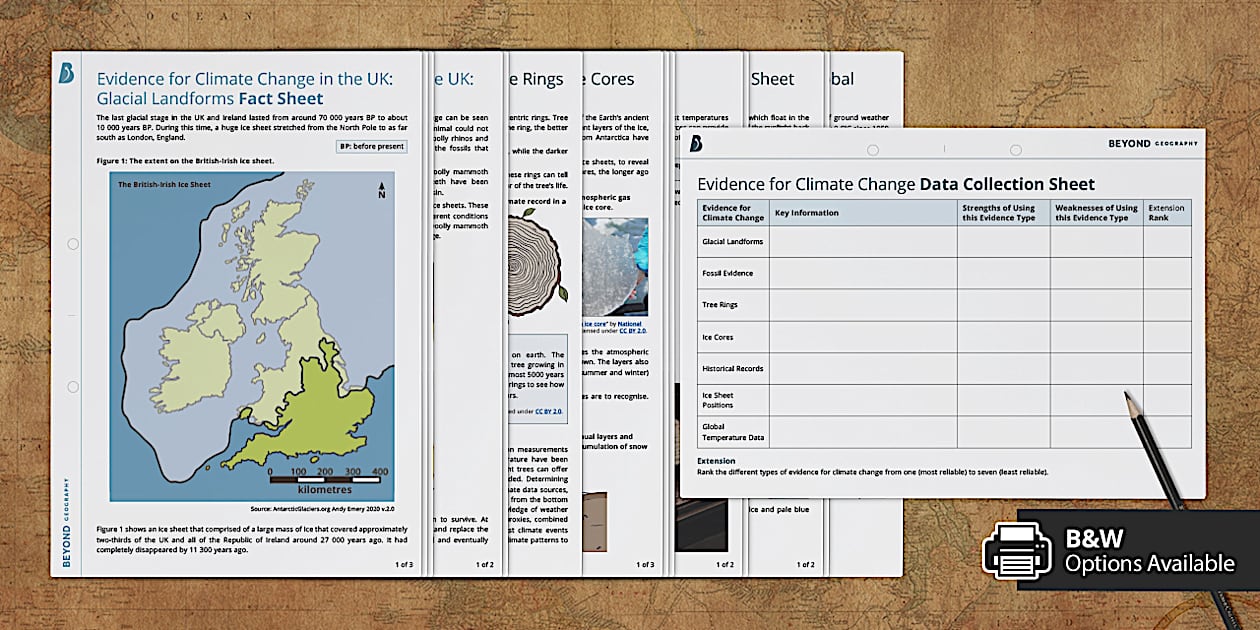Image resolution: width=1260 pixels, height=630 pixels.
Task: Click the ice core photograph
Action: click(x=617, y=268)
